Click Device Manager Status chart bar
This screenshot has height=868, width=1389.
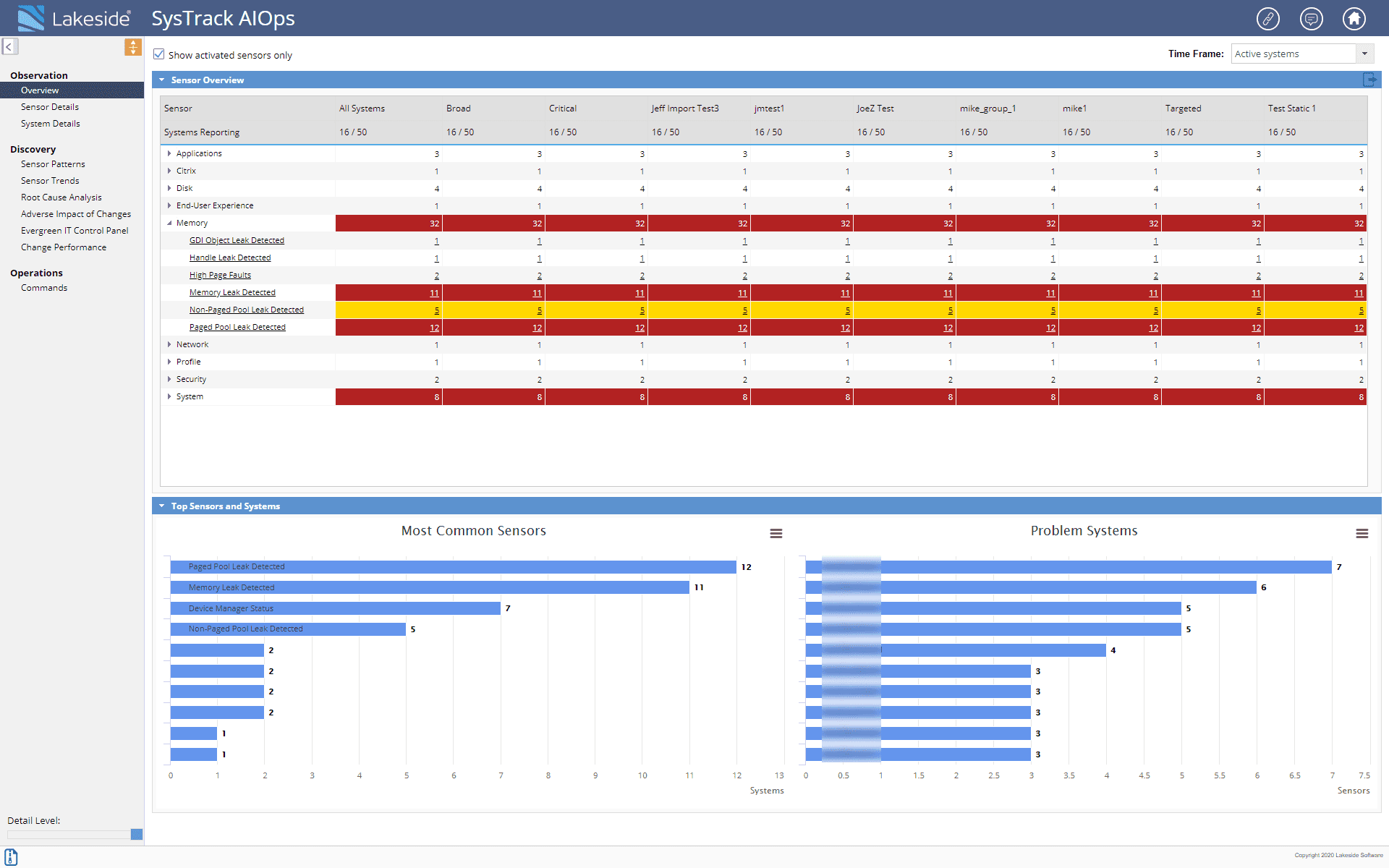click(335, 608)
